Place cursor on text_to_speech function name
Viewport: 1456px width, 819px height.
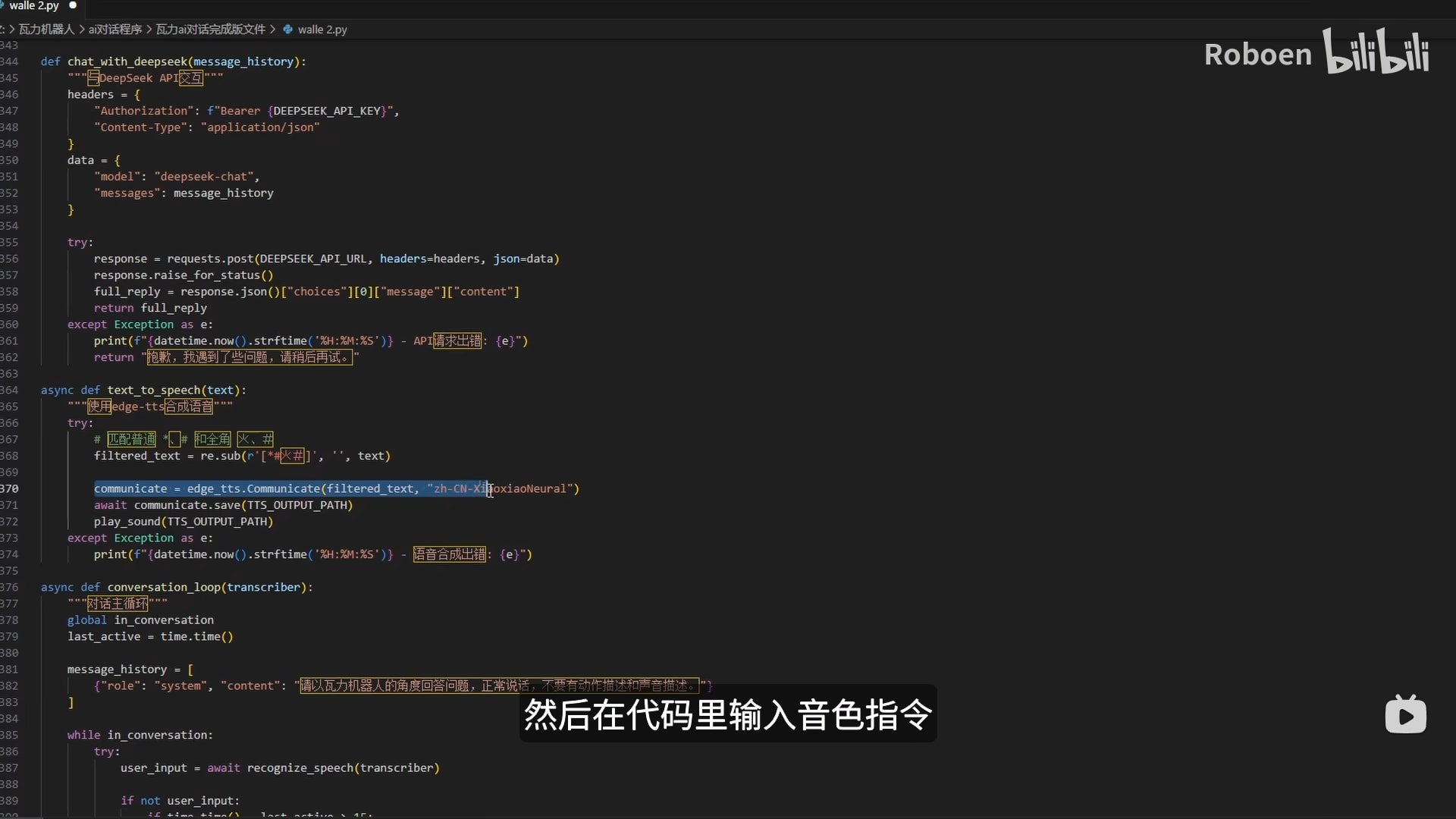tap(153, 391)
